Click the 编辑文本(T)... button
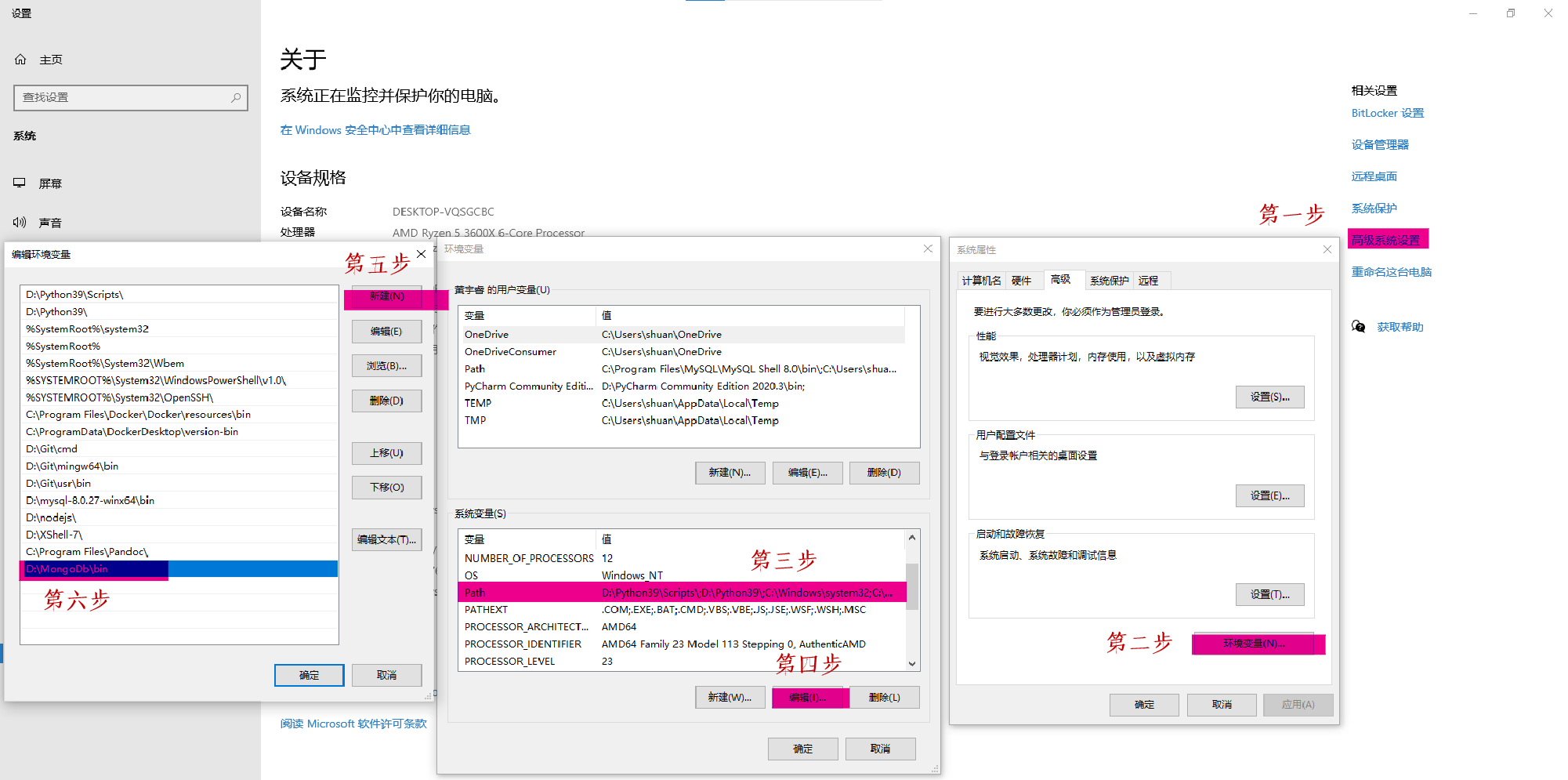Screen dimensions: 1568x780 point(387,539)
